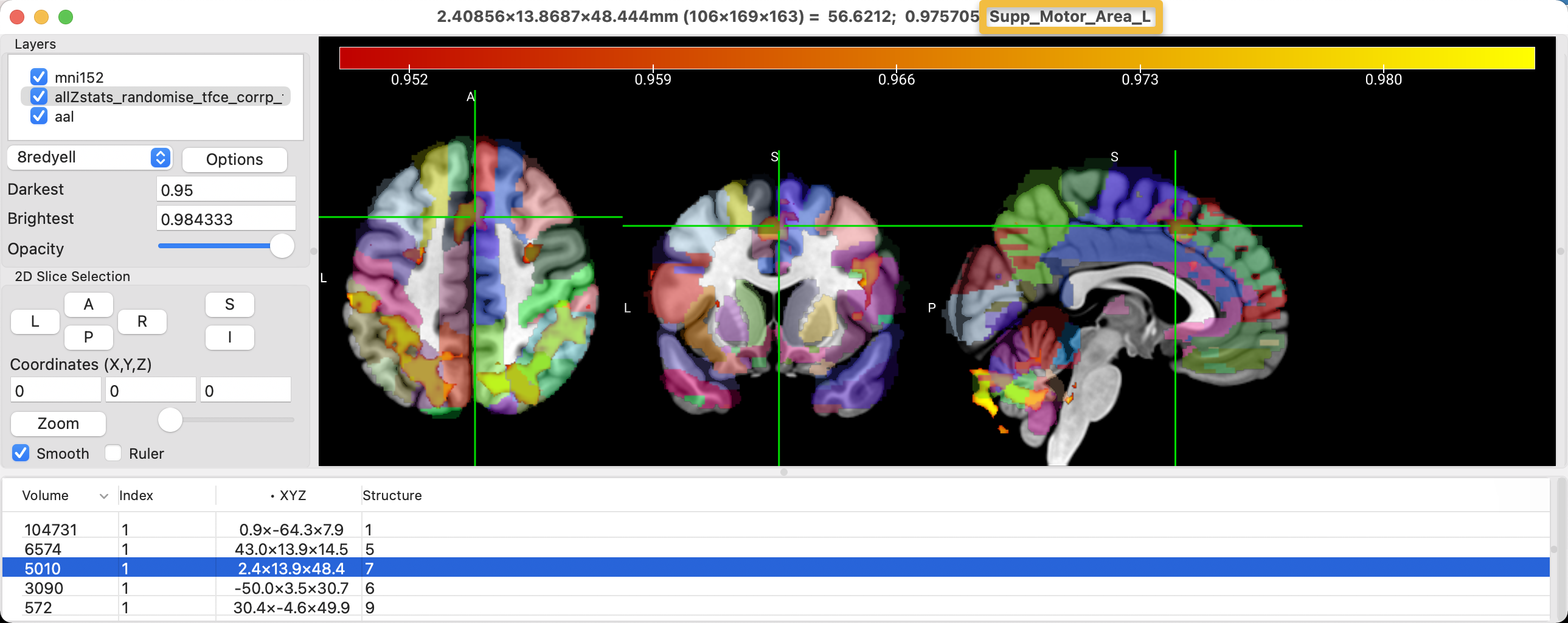Hide the aal layer via its checkbox
The height and width of the screenshot is (623, 1568).
tap(39, 116)
